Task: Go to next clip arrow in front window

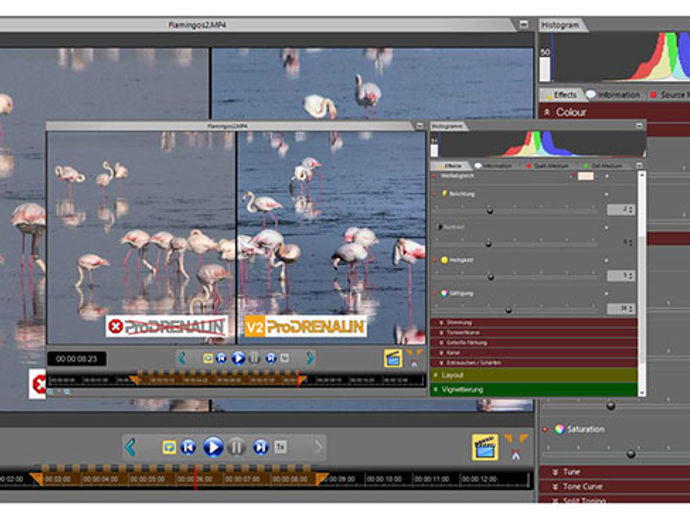Action: [x=310, y=358]
